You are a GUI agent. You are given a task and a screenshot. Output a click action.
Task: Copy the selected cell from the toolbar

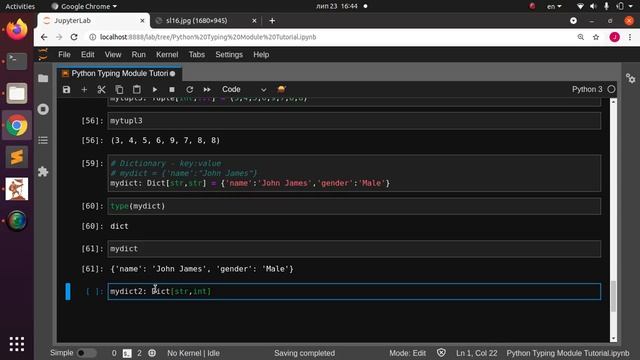point(119,89)
